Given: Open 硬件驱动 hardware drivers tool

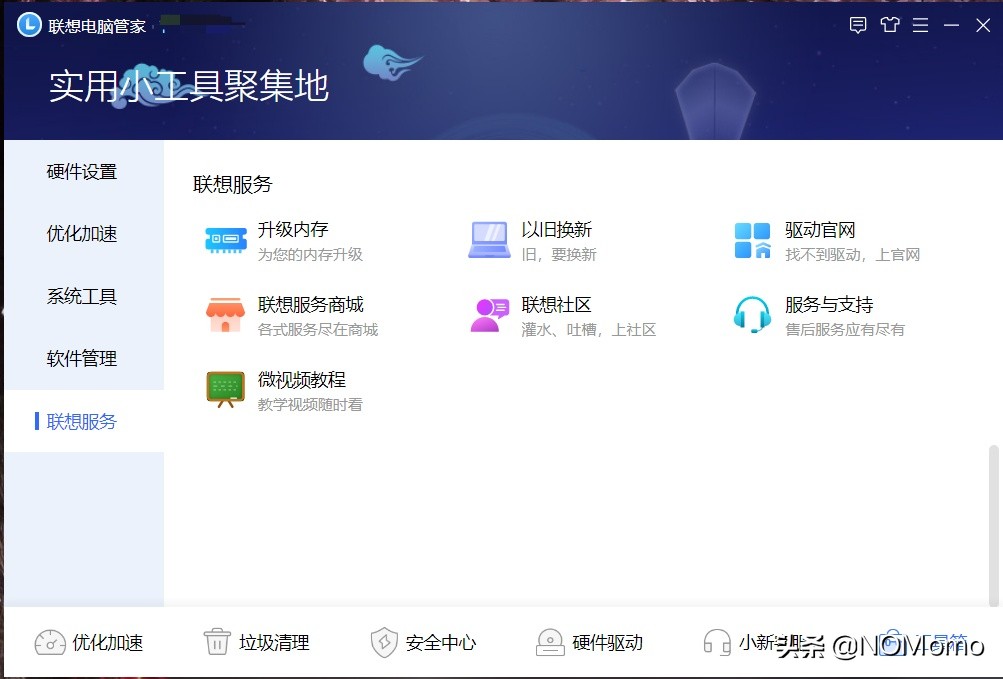Looking at the screenshot, I should (590, 643).
